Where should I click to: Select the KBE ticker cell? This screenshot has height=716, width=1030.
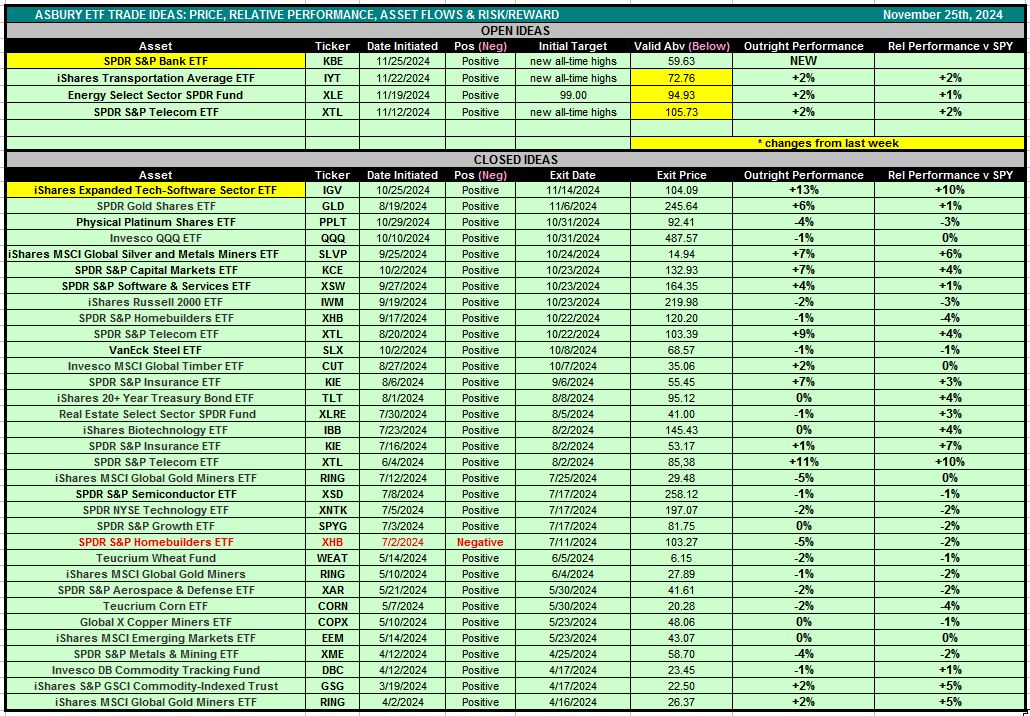point(333,61)
